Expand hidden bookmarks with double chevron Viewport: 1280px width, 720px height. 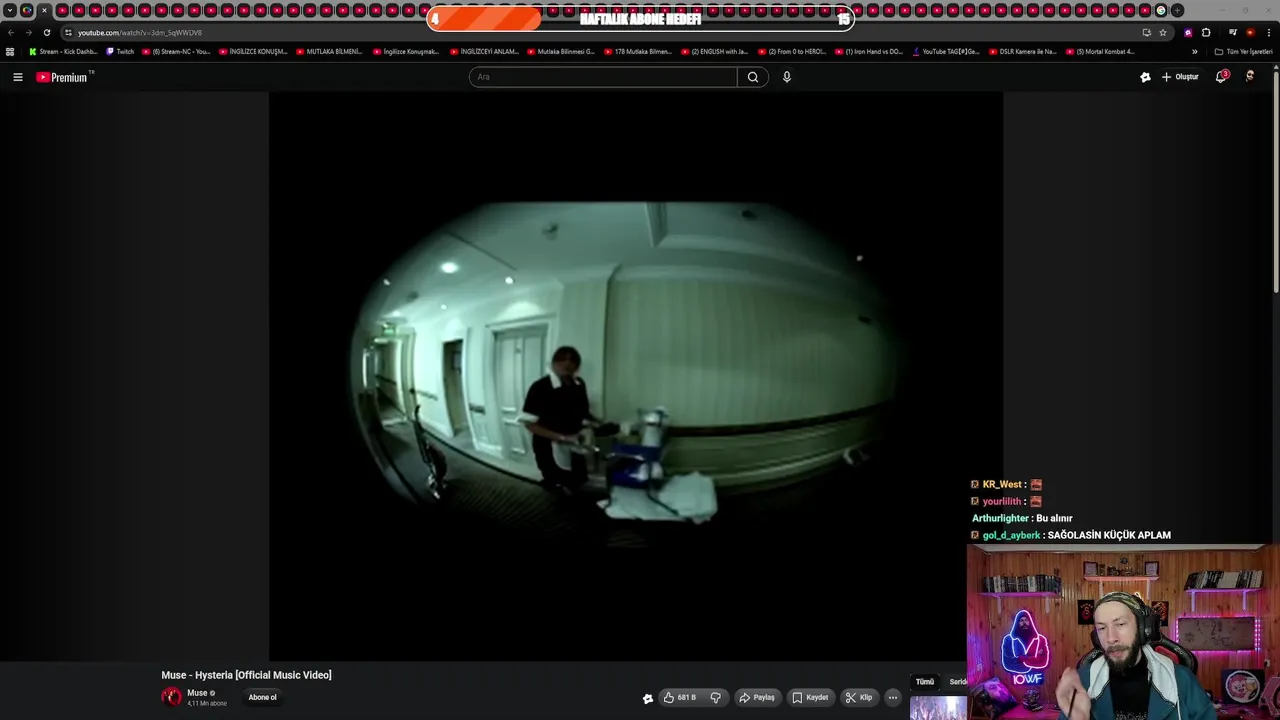[1194, 51]
